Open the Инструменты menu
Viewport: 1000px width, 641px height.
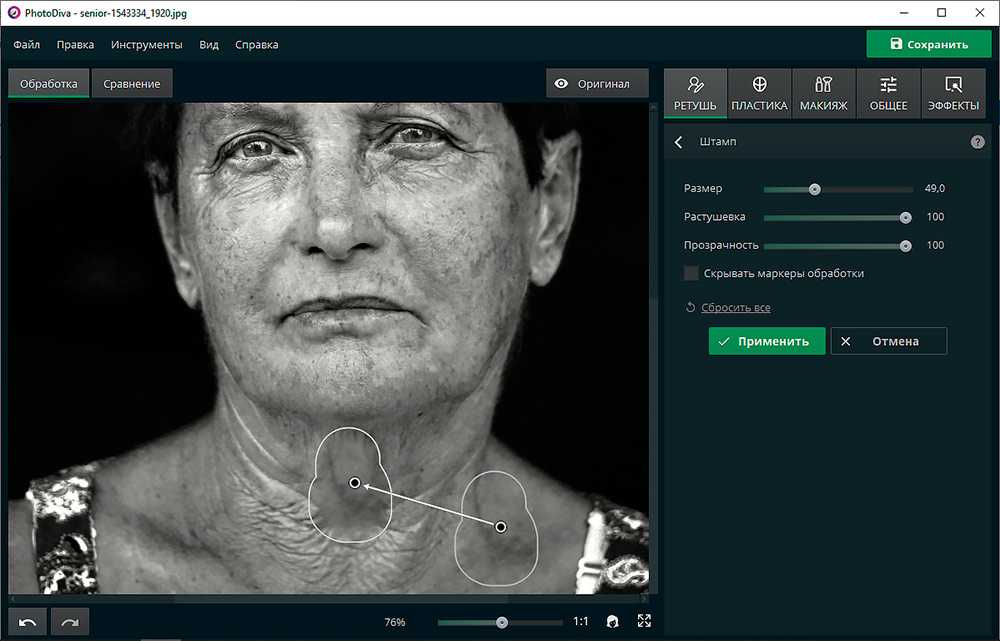[147, 44]
